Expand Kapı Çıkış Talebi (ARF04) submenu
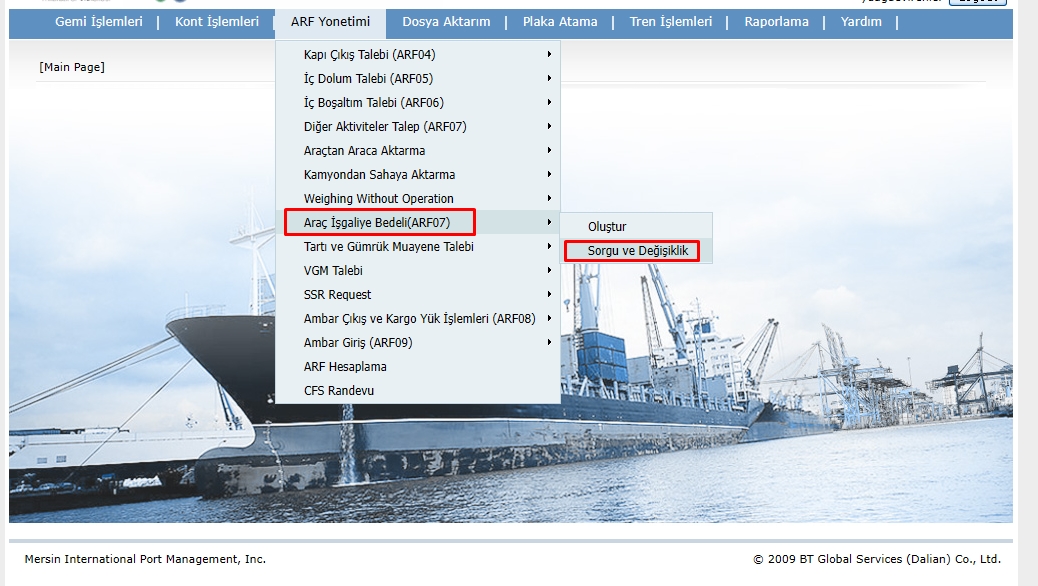Screen dimensions: 1038x586 [x=369, y=55]
